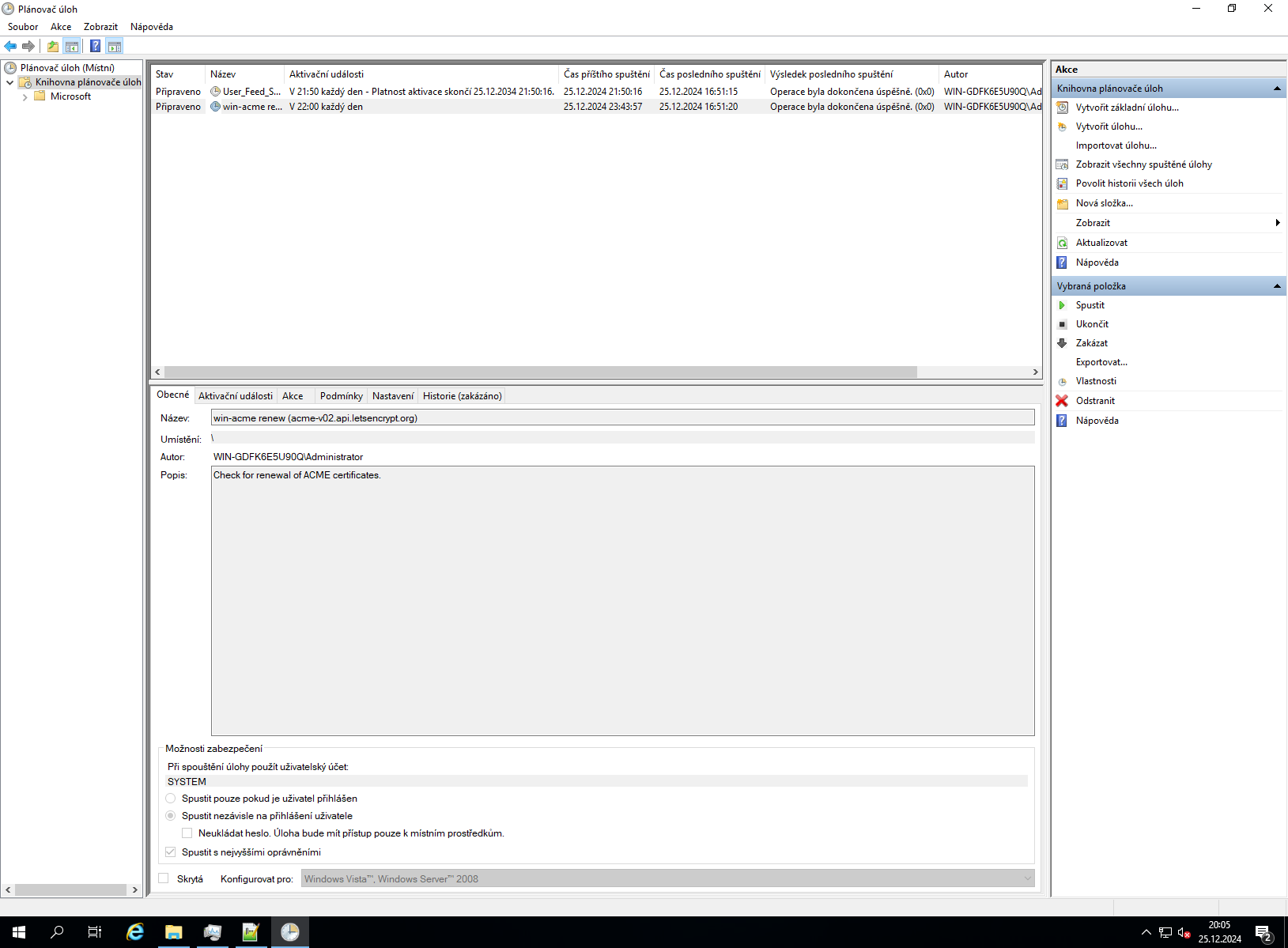This screenshot has height=948, width=1288.
Task: Expand the Microsoft tree node
Action: pos(25,96)
